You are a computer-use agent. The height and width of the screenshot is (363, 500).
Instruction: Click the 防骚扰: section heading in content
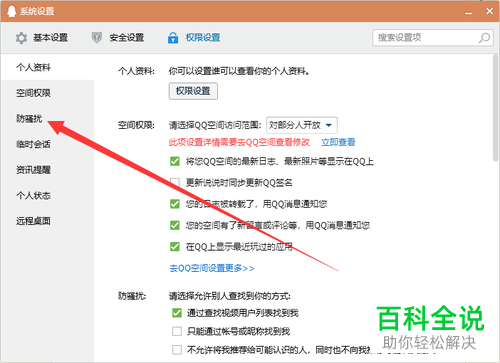coord(132,296)
